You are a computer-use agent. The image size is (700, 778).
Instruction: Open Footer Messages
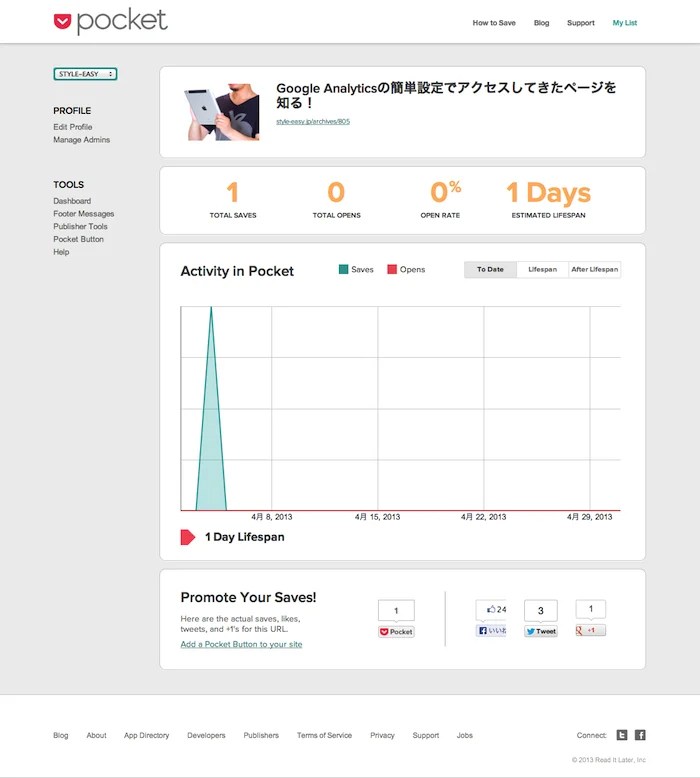83,214
